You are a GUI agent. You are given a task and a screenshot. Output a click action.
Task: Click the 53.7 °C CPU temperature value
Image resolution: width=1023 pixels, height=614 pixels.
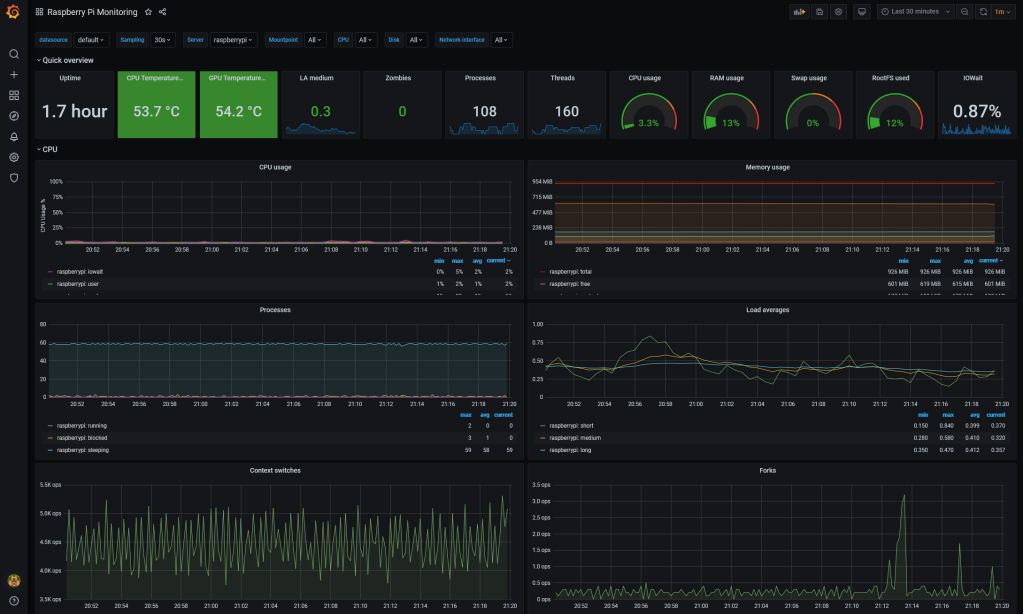[x=157, y=112]
